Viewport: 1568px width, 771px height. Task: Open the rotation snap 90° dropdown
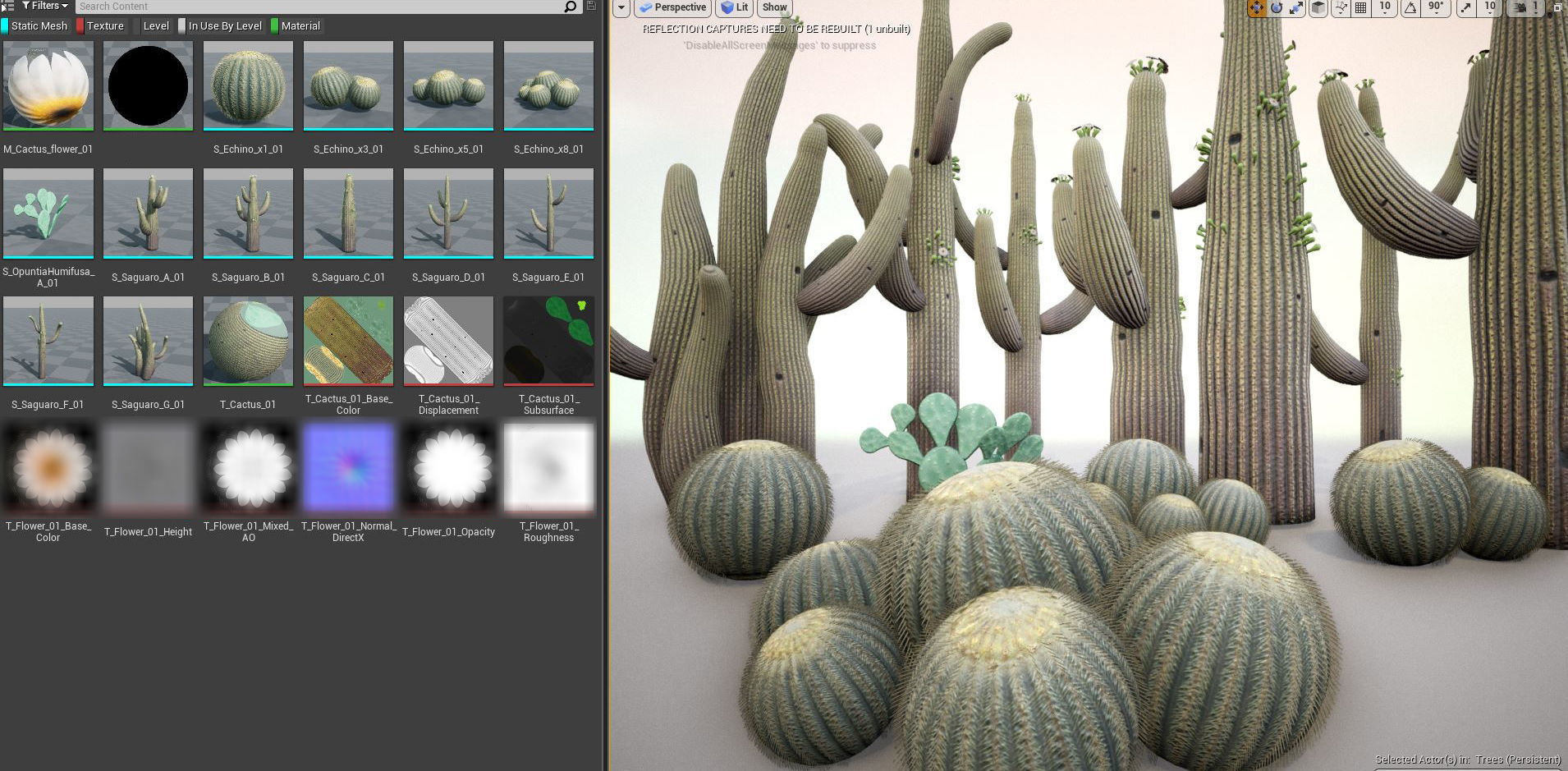coord(1435,7)
